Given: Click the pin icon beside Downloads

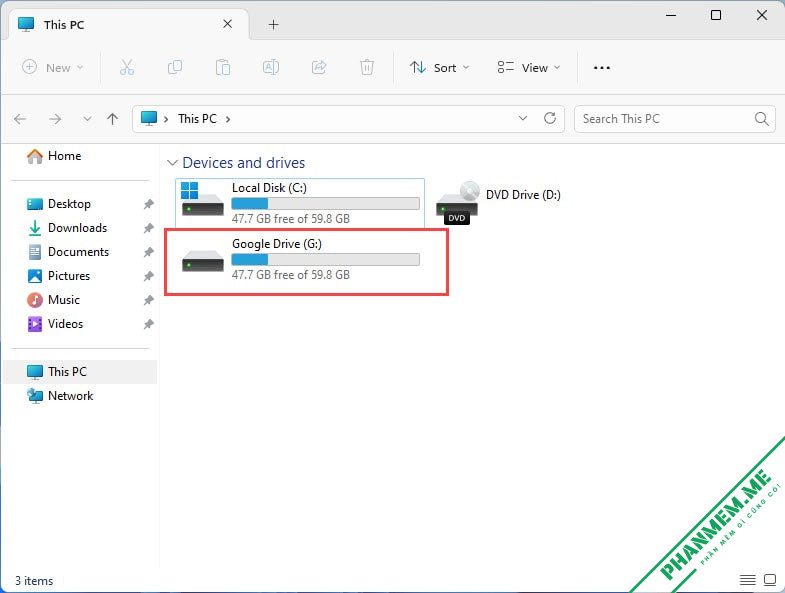Looking at the screenshot, I should [x=148, y=228].
